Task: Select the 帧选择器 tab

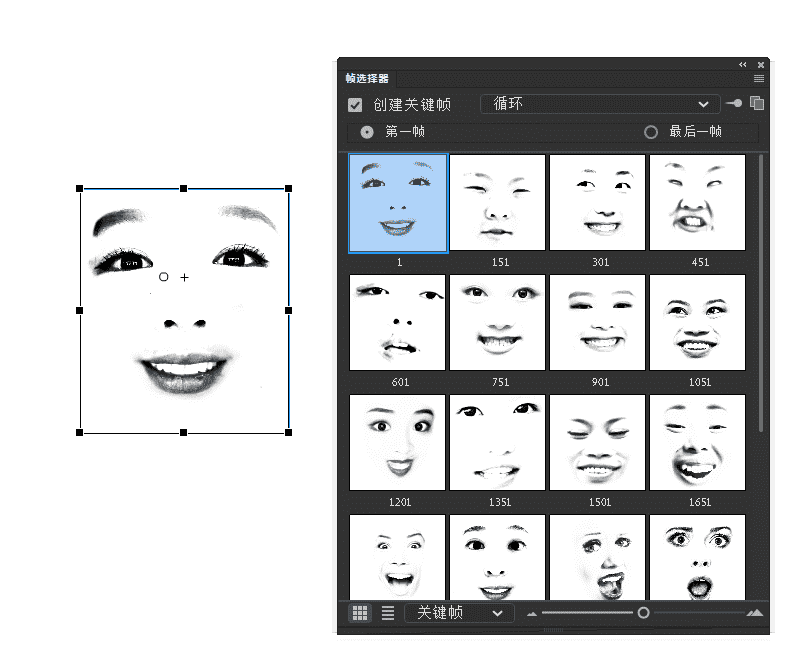Action: [368, 78]
